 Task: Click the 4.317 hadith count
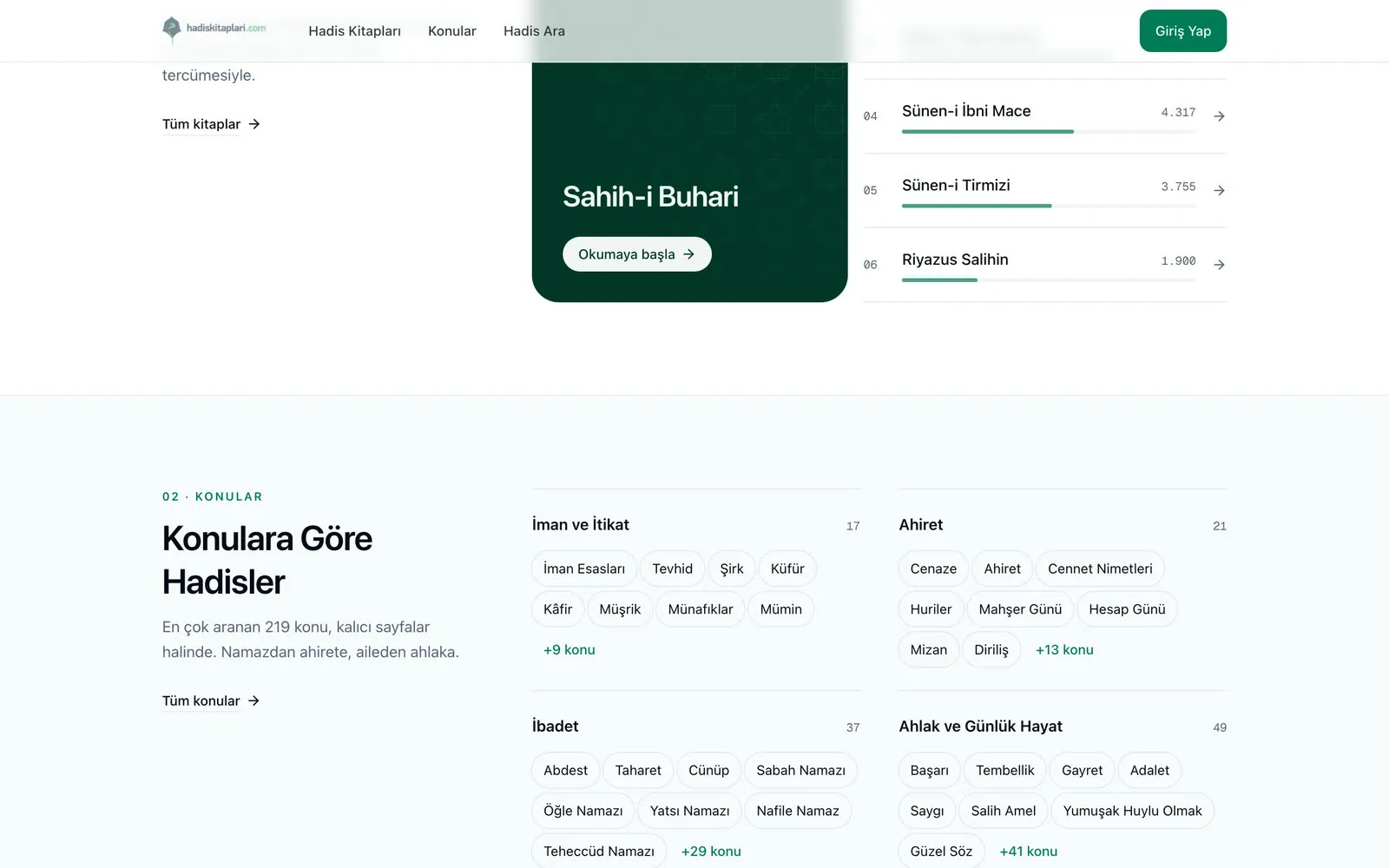tap(1178, 113)
